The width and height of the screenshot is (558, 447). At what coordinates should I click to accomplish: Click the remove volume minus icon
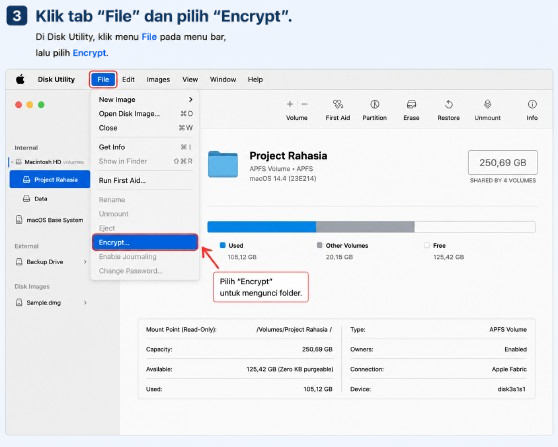pos(304,104)
